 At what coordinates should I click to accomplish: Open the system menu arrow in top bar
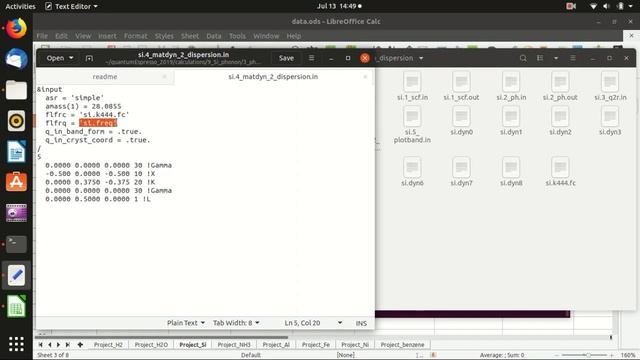pos(631,6)
